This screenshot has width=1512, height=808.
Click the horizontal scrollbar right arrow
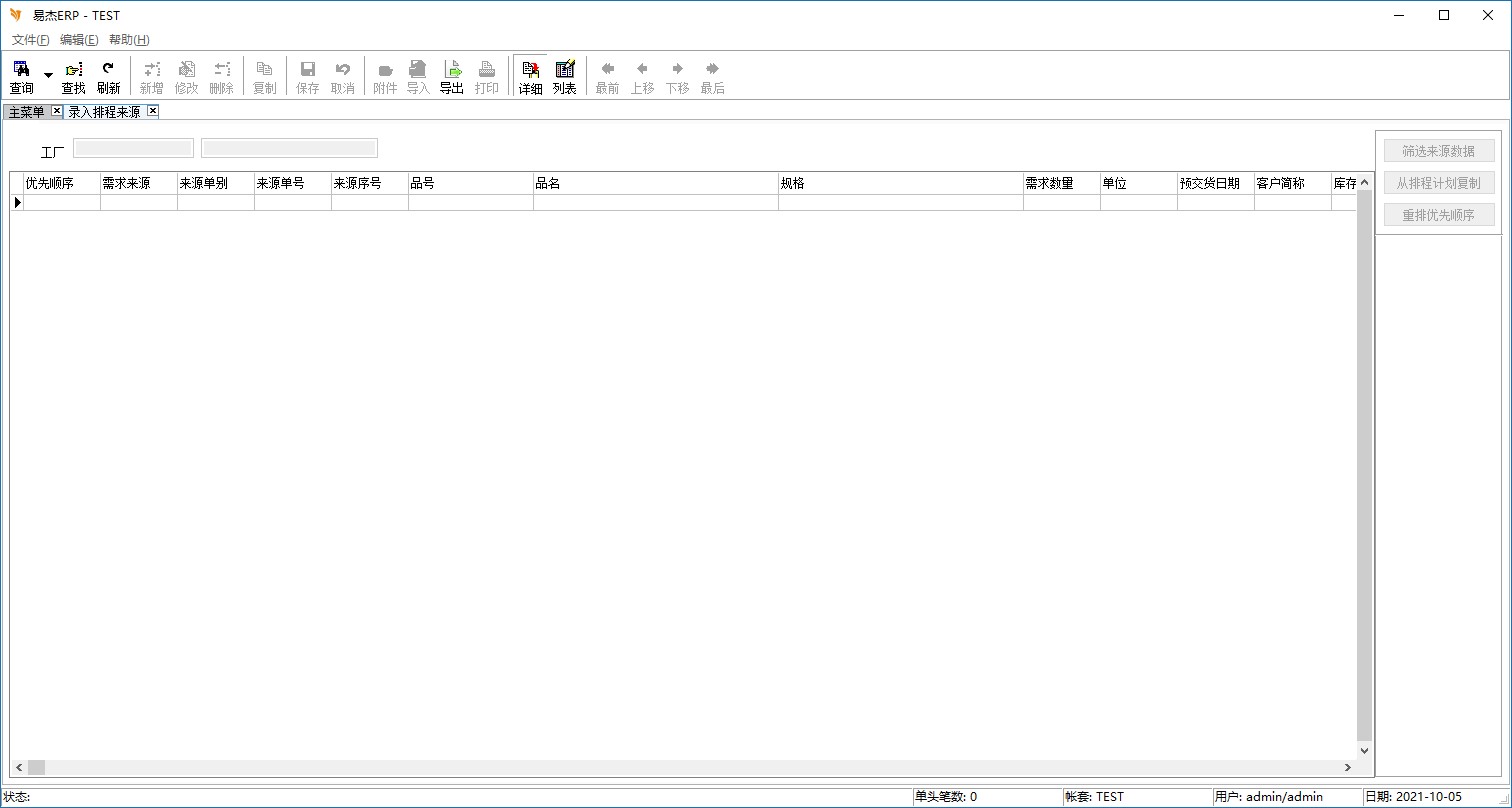[1348, 767]
